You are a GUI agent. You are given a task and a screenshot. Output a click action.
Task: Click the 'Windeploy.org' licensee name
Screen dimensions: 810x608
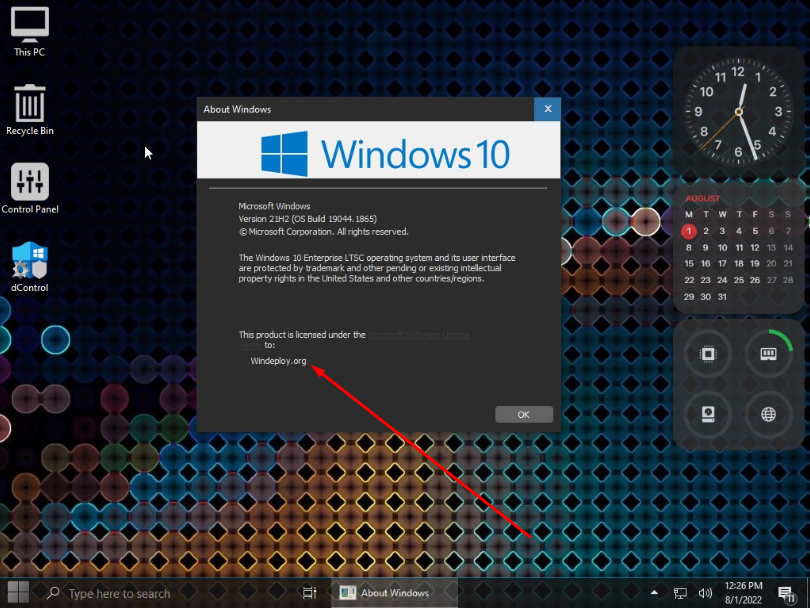[x=278, y=361]
